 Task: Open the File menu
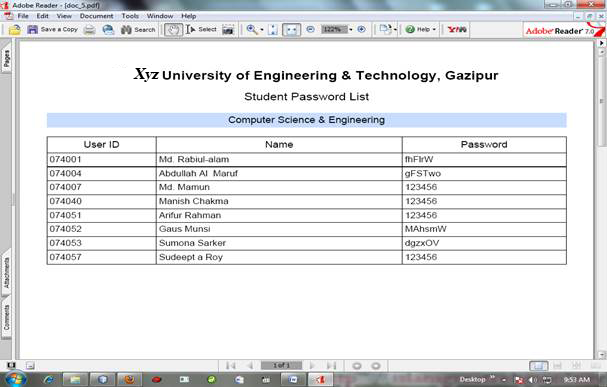pos(23,16)
